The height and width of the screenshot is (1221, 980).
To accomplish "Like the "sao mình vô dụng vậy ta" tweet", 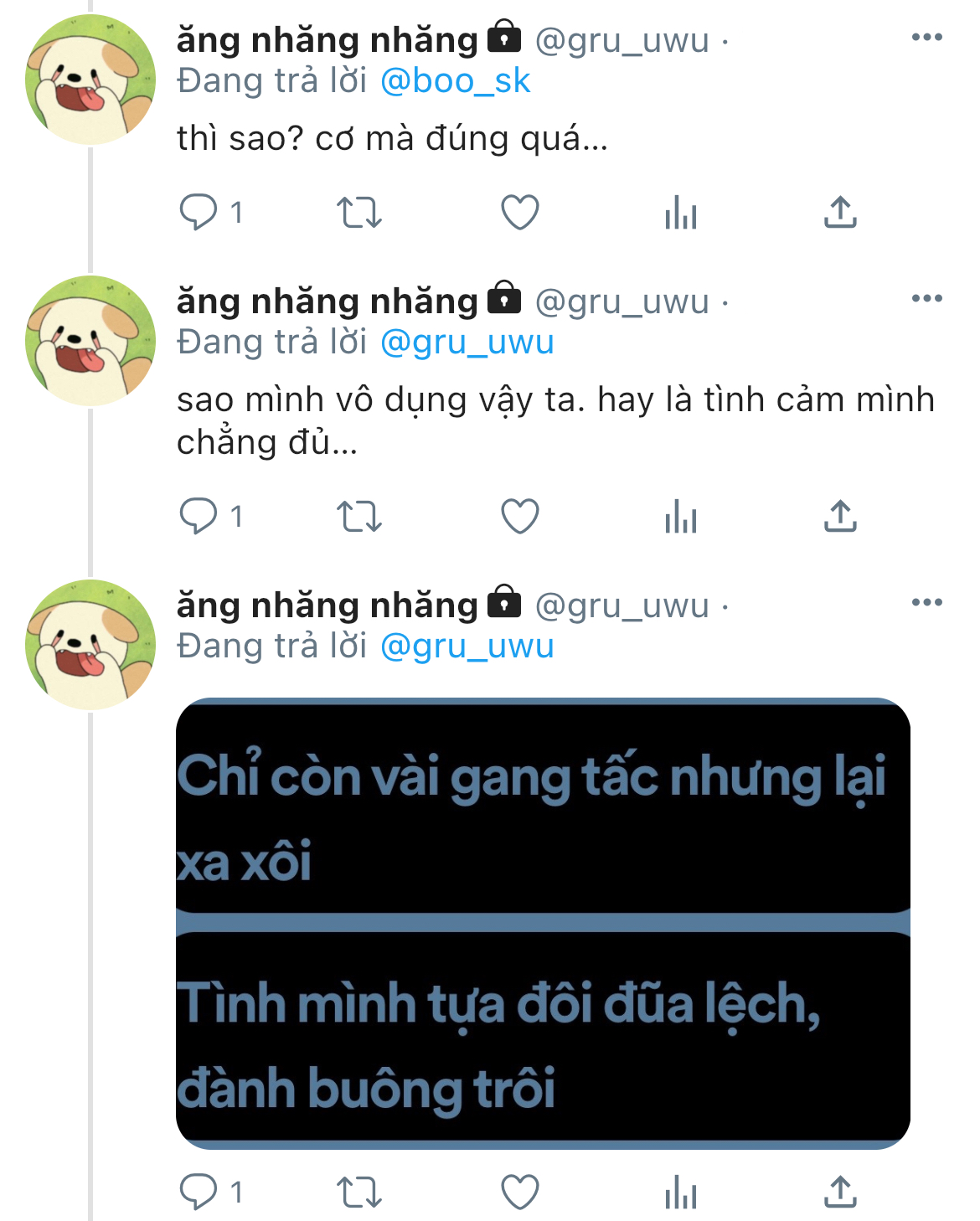I will pos(520,517).
